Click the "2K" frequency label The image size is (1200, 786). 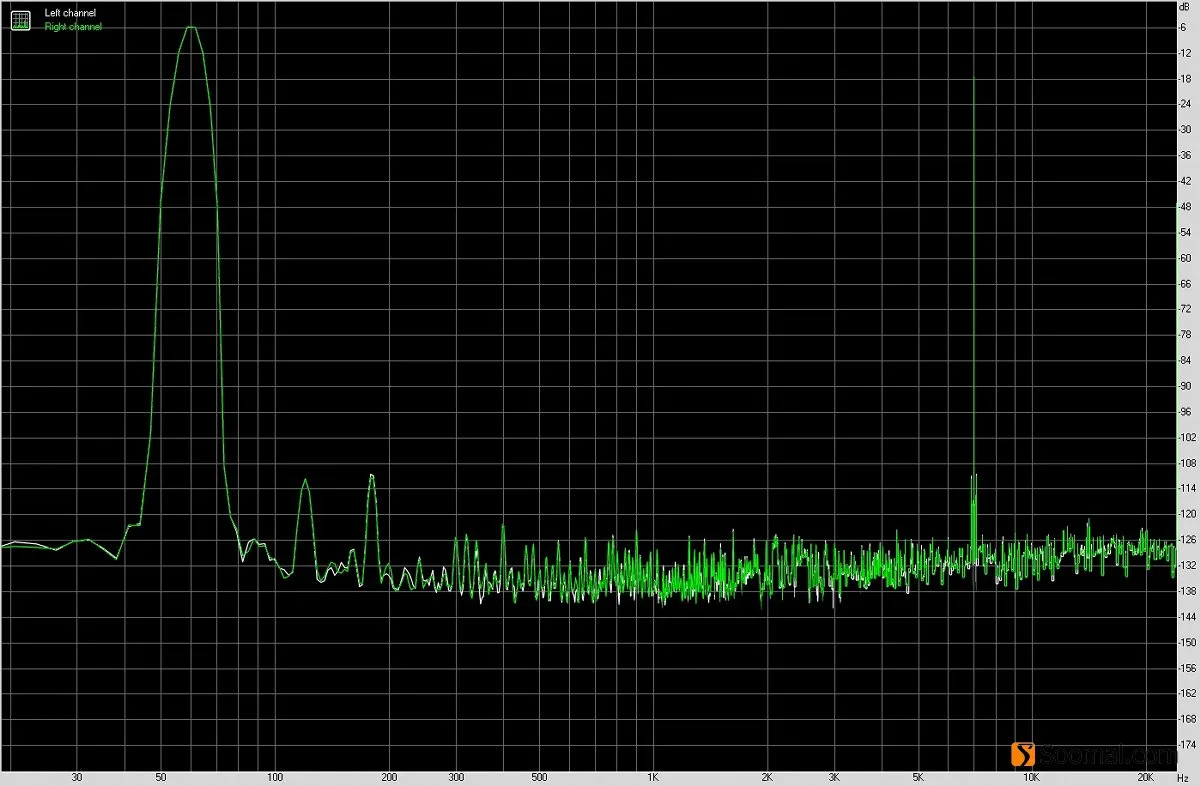point(767,777)
